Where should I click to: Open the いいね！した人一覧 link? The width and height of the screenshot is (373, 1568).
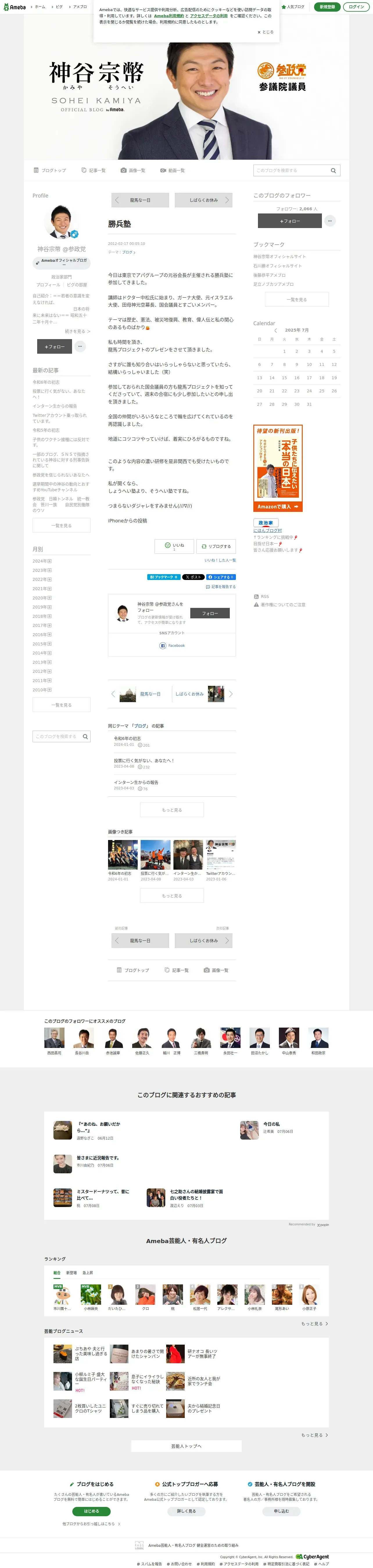click(220, 560)
